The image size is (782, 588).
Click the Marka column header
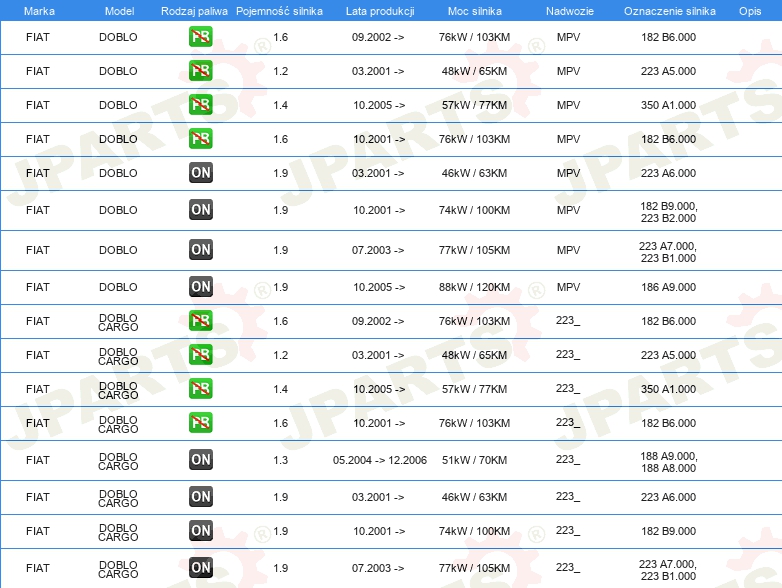pyautogui.click(x=39, y=11)
